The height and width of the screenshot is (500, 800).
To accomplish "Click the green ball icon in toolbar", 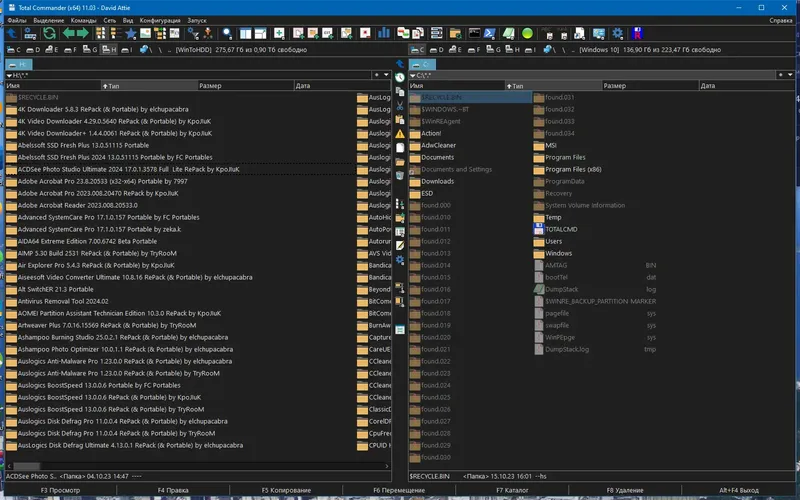I will (x=526, y=33).
